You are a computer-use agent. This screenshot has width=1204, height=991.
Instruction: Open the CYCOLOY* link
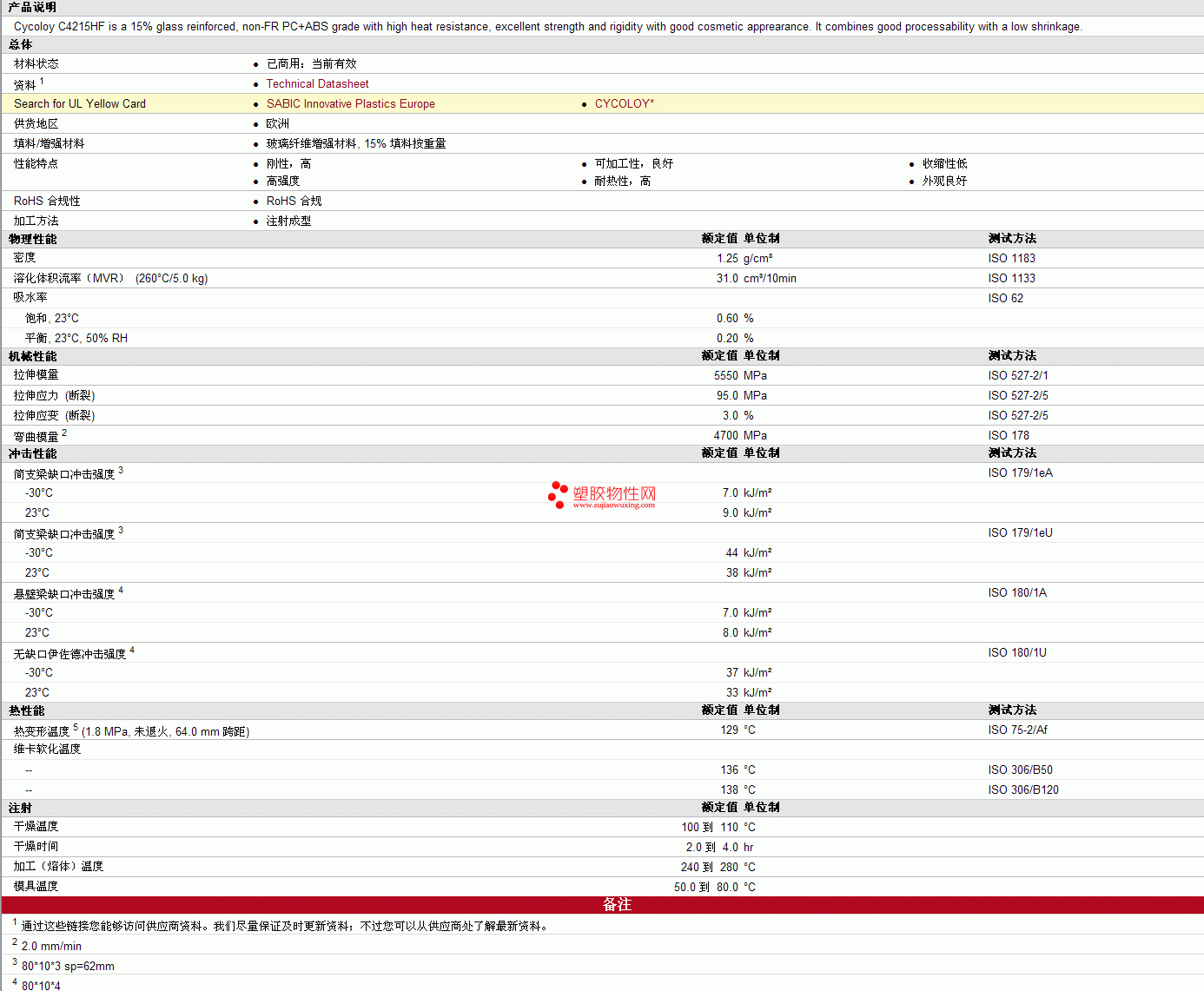coord(625,103)
